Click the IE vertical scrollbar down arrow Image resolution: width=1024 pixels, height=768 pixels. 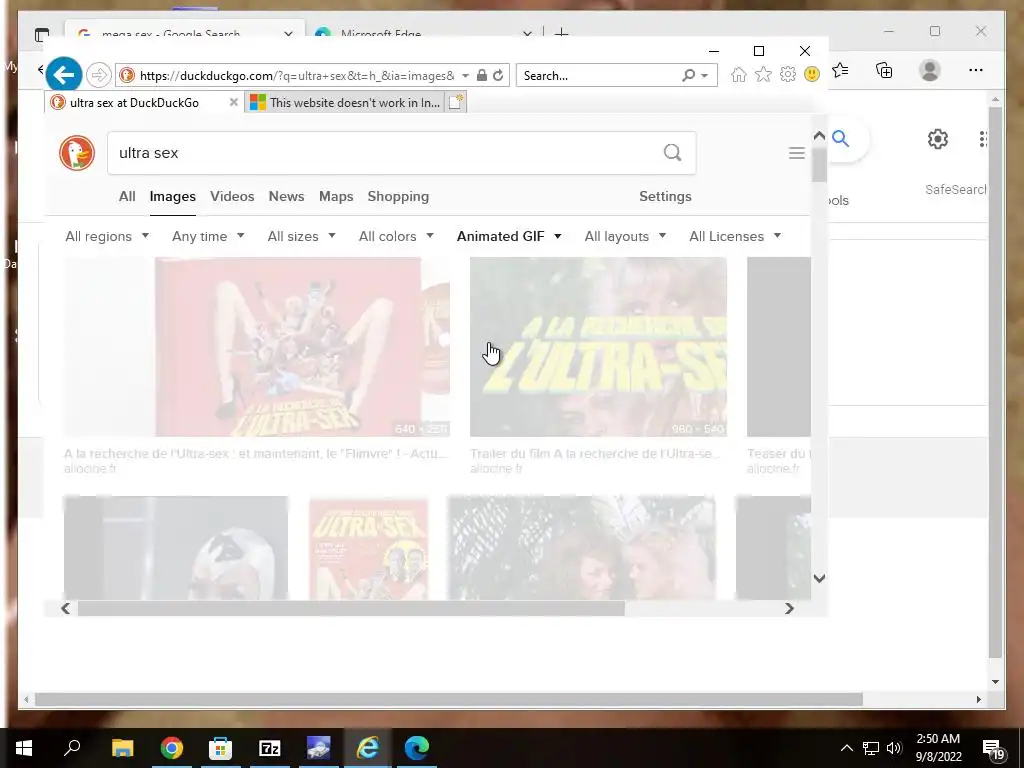[x=819, y=578]
